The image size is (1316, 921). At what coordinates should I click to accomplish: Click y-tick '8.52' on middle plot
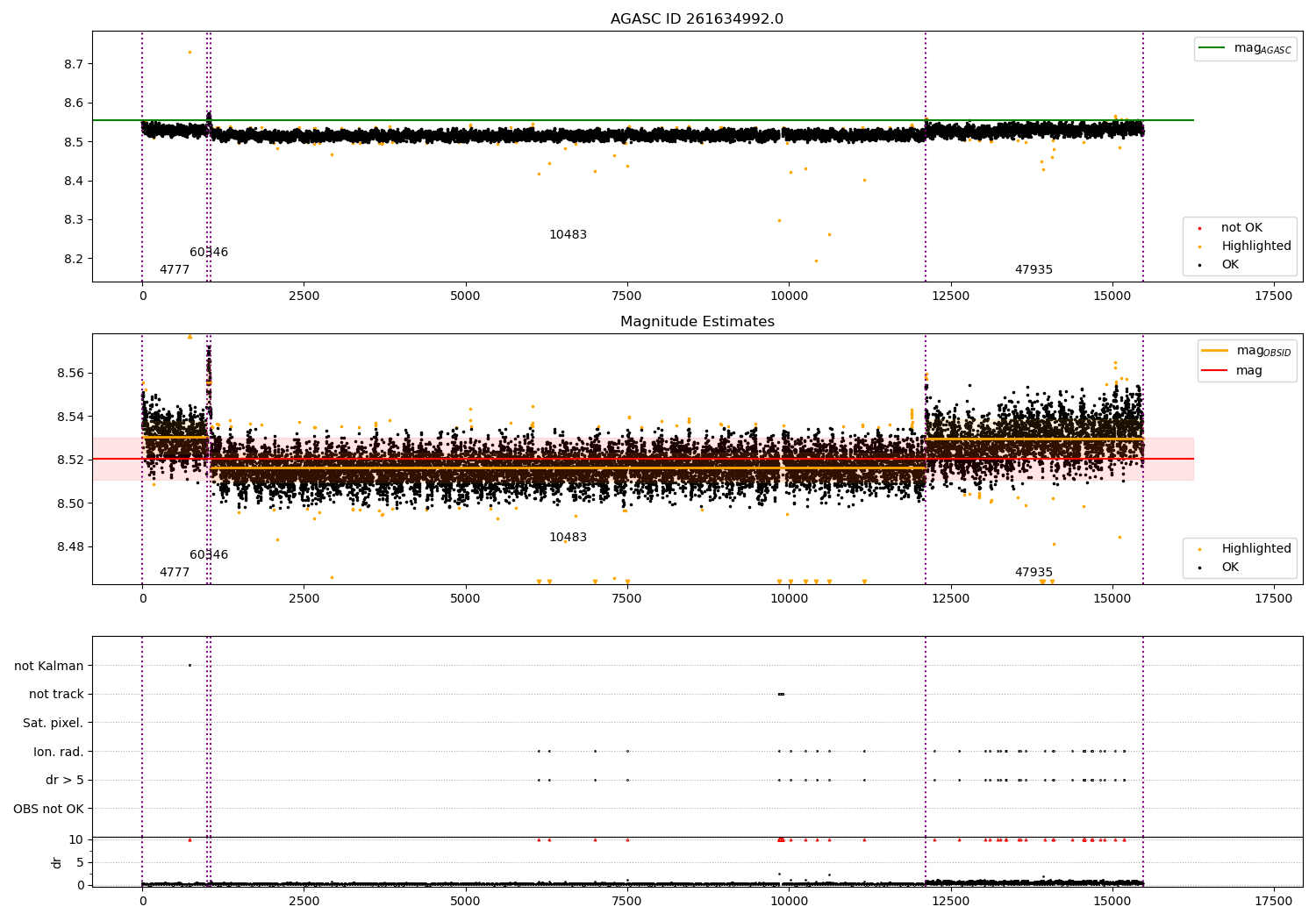(70, 460)
